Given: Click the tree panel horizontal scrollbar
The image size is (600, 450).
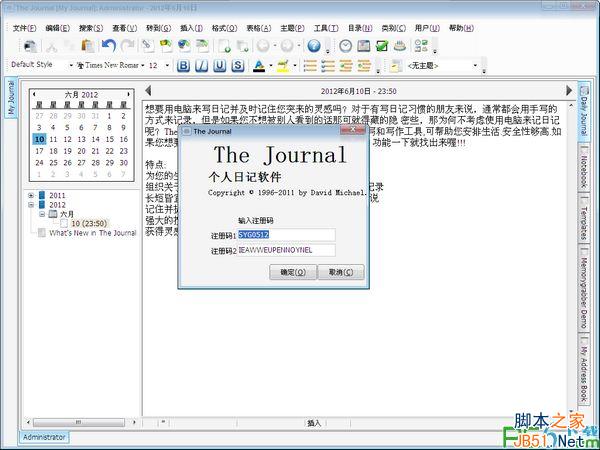Looking at the screenshot, I should (81, 422).
